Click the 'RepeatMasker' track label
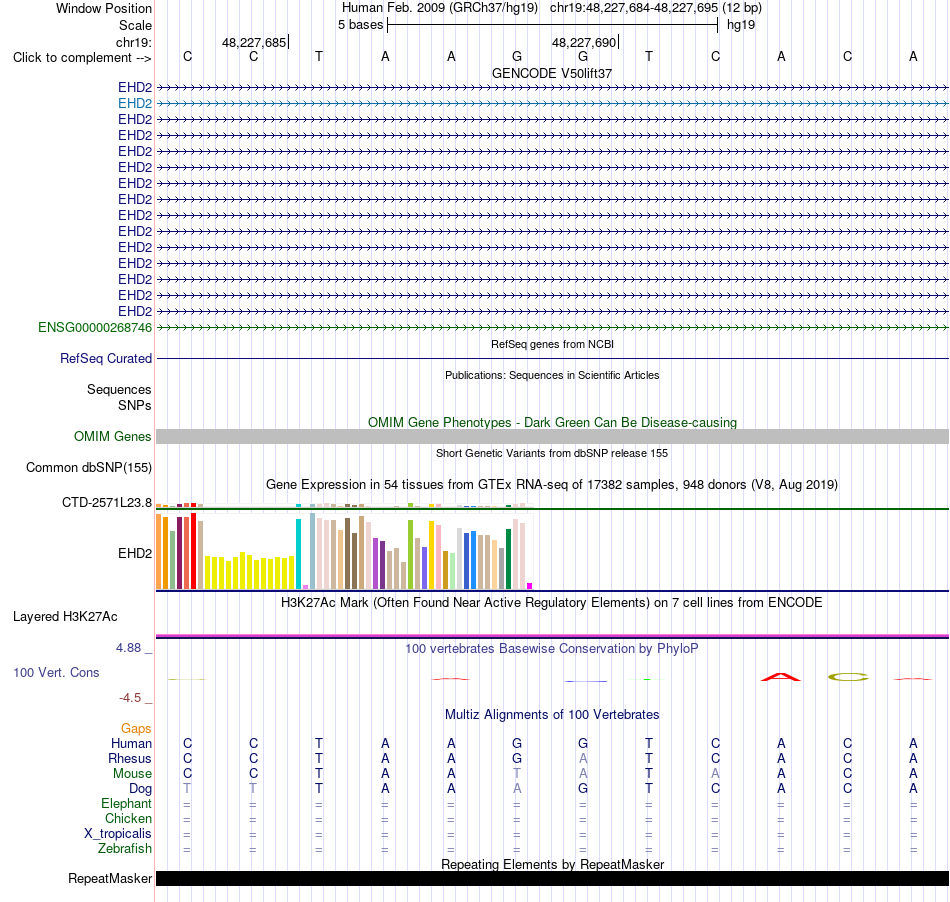 click(x=110, y=878)
